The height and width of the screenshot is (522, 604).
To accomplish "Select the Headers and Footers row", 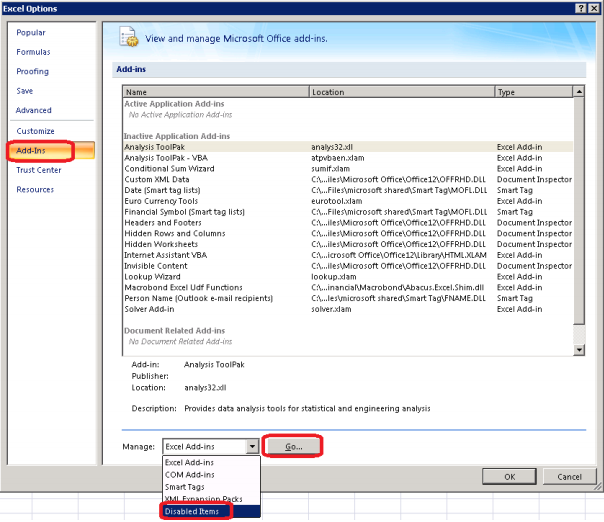I will click(x=348, y=223).
